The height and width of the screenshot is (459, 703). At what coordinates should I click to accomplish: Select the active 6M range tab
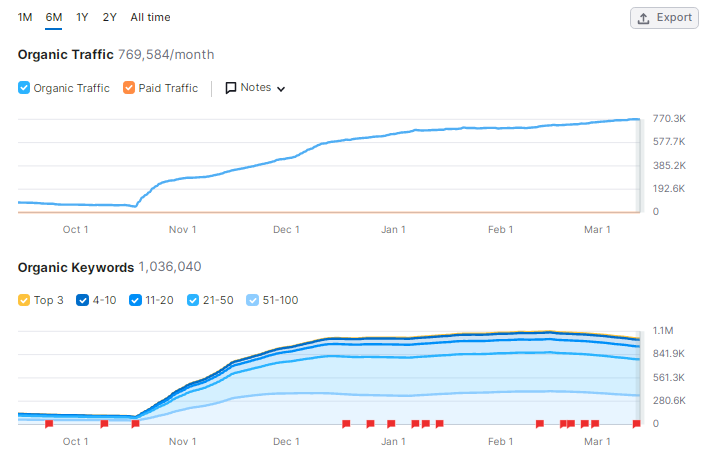pyautogui.click(x=53, y=17)
